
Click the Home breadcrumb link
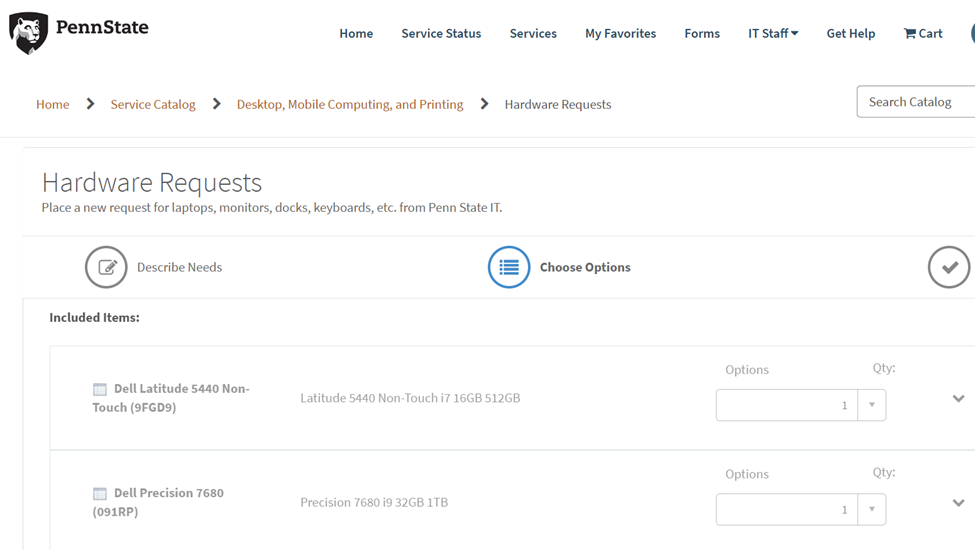click(x=52, y=104)
